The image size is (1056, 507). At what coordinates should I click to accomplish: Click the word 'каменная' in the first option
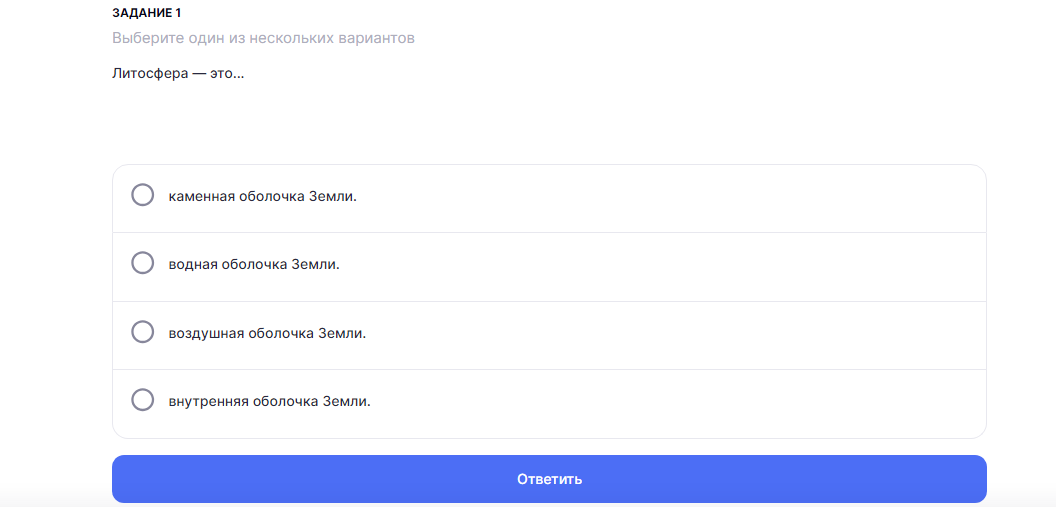pos(201,197)
